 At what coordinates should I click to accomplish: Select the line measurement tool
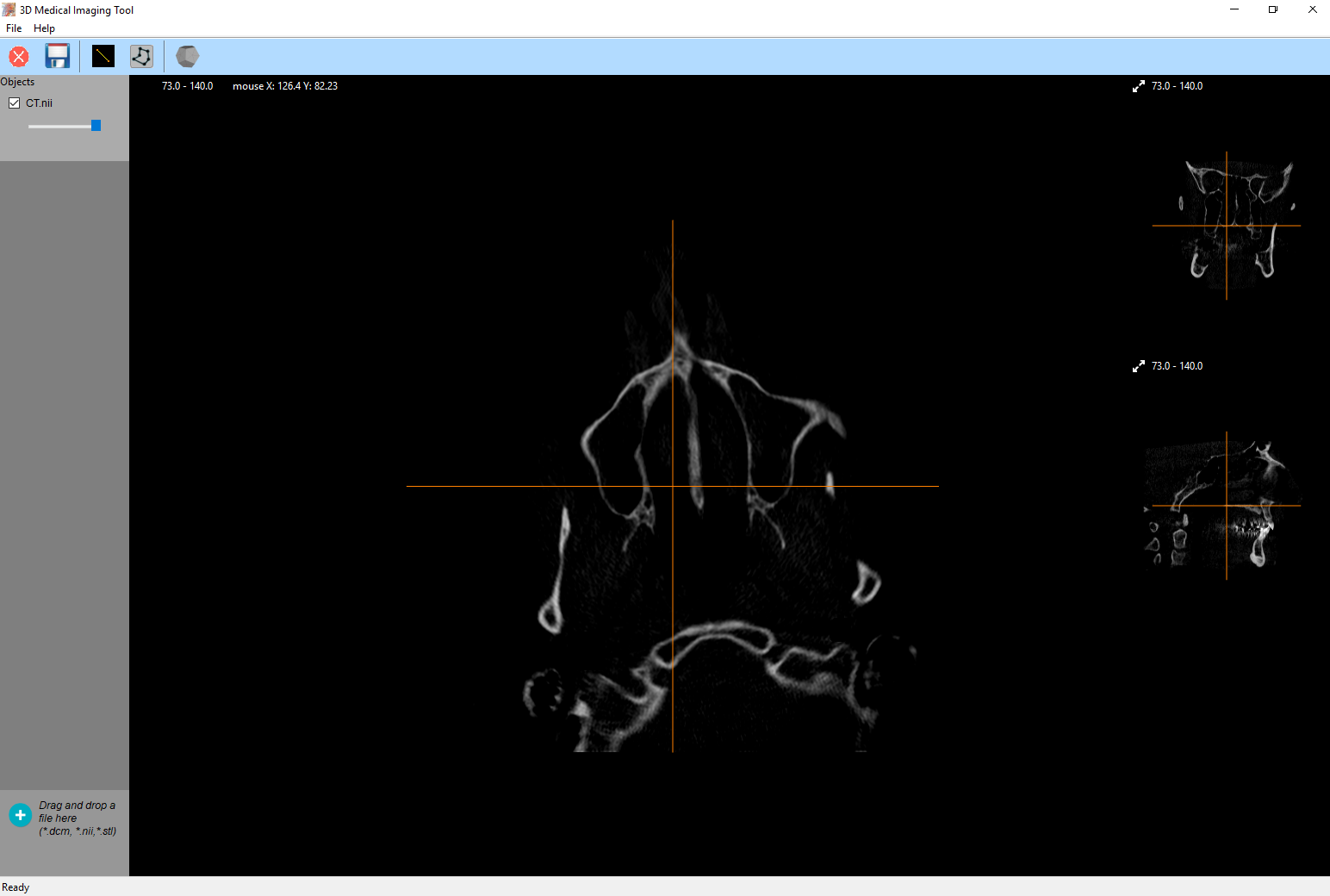point(103,57)
